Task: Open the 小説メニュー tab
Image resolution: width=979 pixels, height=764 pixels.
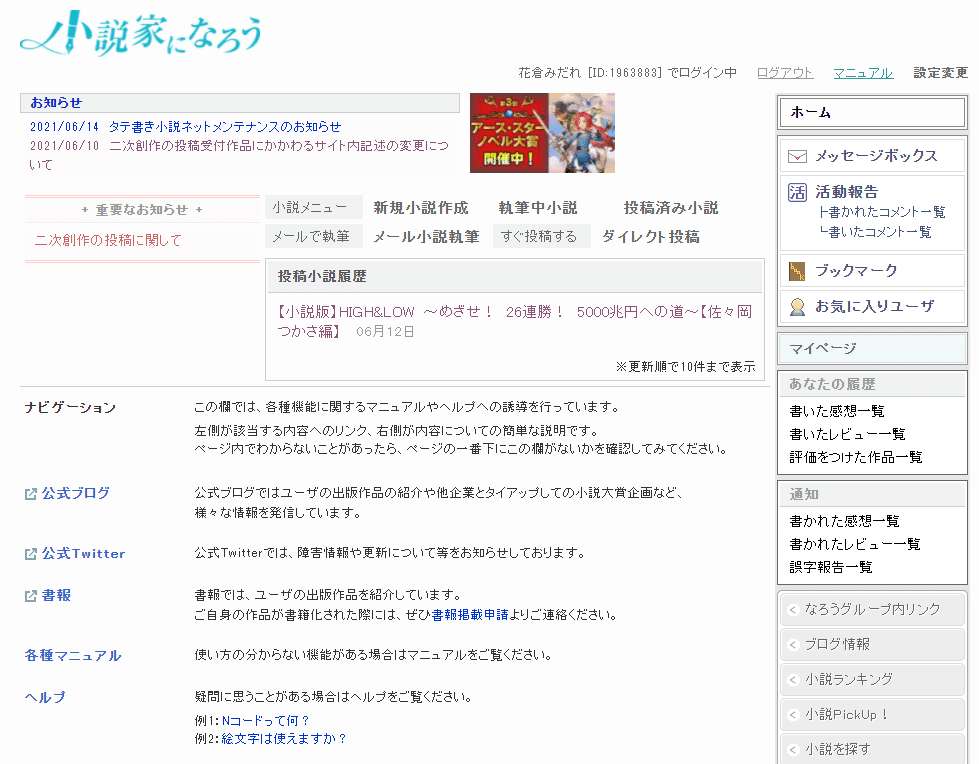Action: coord(313,206)
